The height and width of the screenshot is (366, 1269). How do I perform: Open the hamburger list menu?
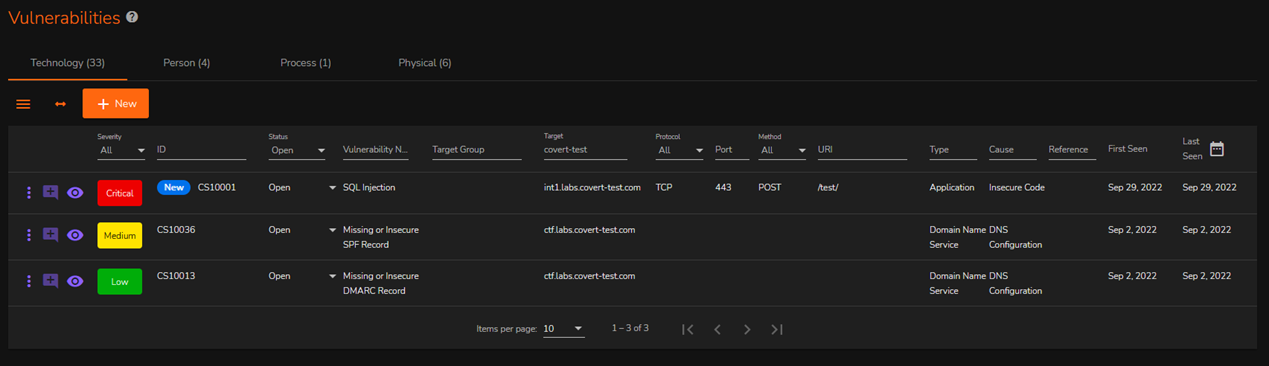click(23, 104)
